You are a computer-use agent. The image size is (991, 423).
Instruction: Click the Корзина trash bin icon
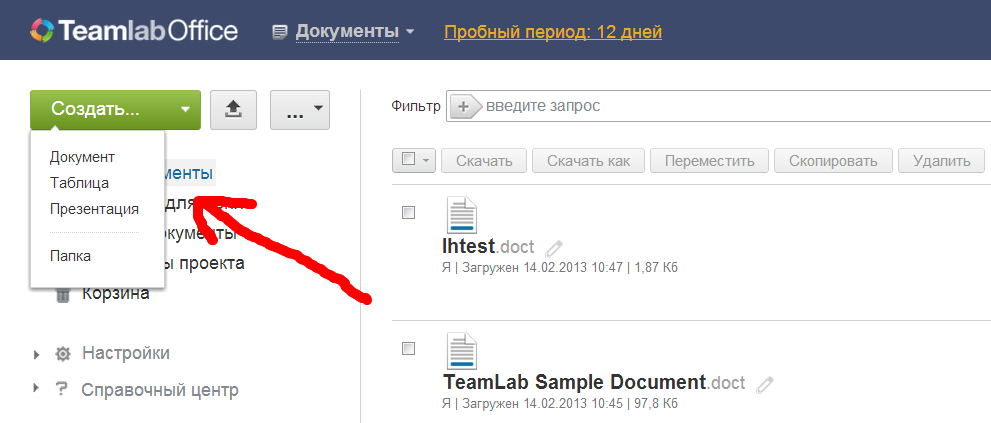click(63, 295)
